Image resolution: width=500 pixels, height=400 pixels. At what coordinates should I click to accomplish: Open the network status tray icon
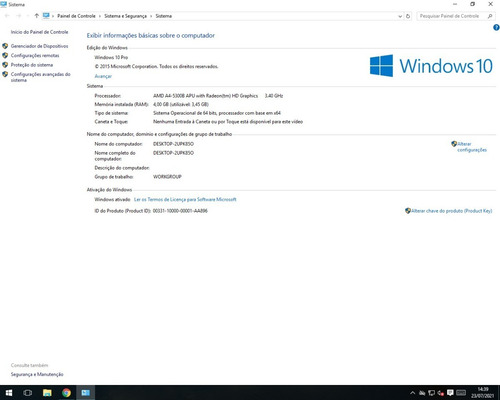click(x=431, y=393)
